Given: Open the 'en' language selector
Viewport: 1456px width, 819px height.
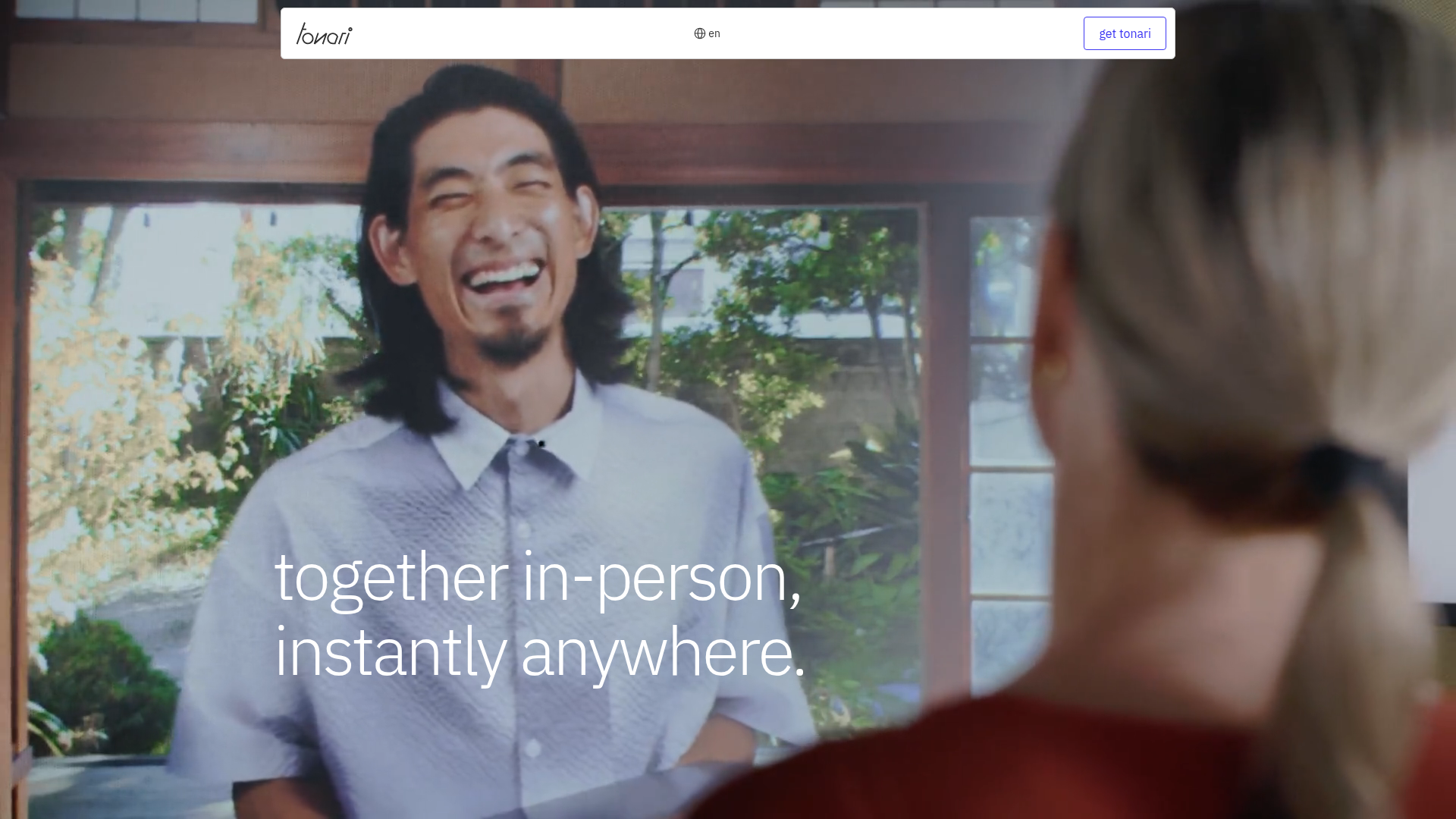Looking at the screenshot, I should click(x=714, y=33).
